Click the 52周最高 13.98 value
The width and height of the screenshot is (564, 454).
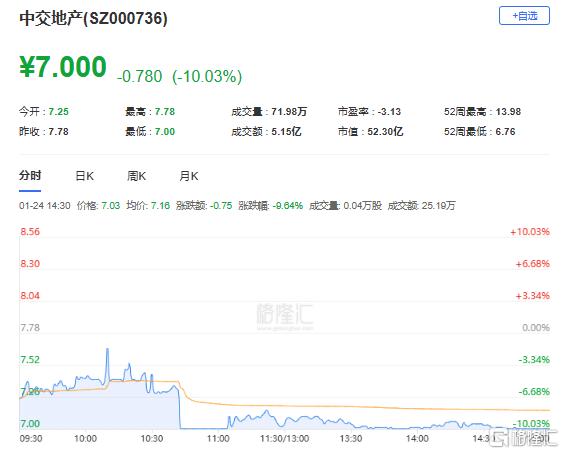508,112
